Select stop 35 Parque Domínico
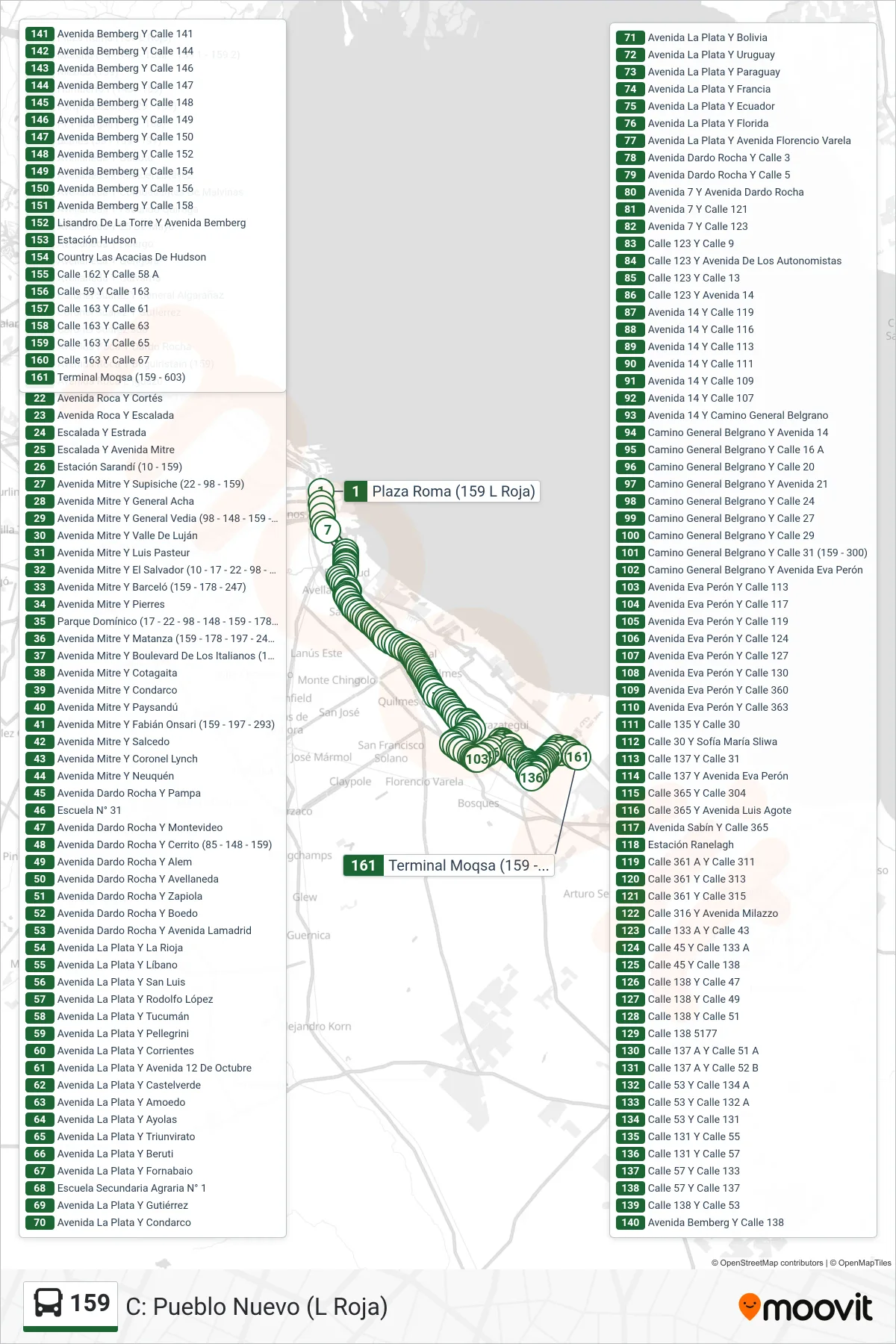This screenshot has height=1344, width=896. [x=152, y=621]
